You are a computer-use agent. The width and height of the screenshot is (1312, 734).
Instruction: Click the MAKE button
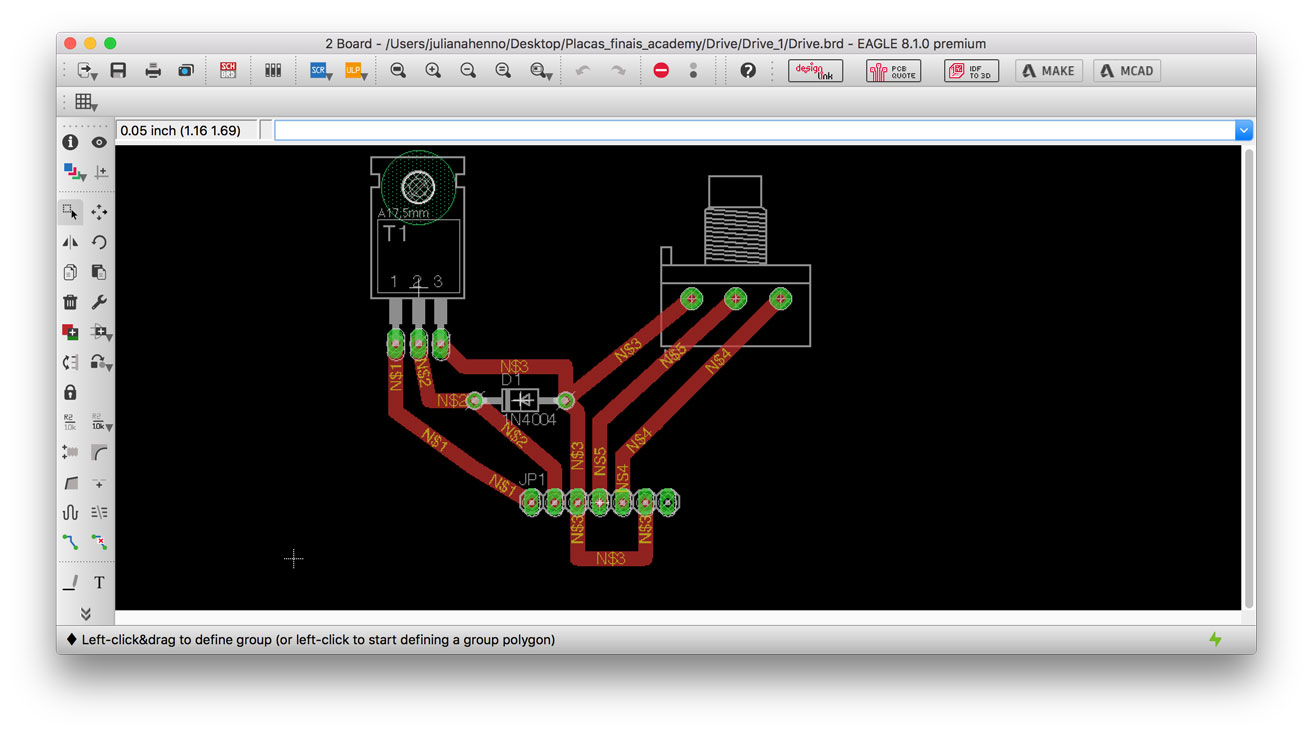pyautogui.click(x=1049, y=71)
